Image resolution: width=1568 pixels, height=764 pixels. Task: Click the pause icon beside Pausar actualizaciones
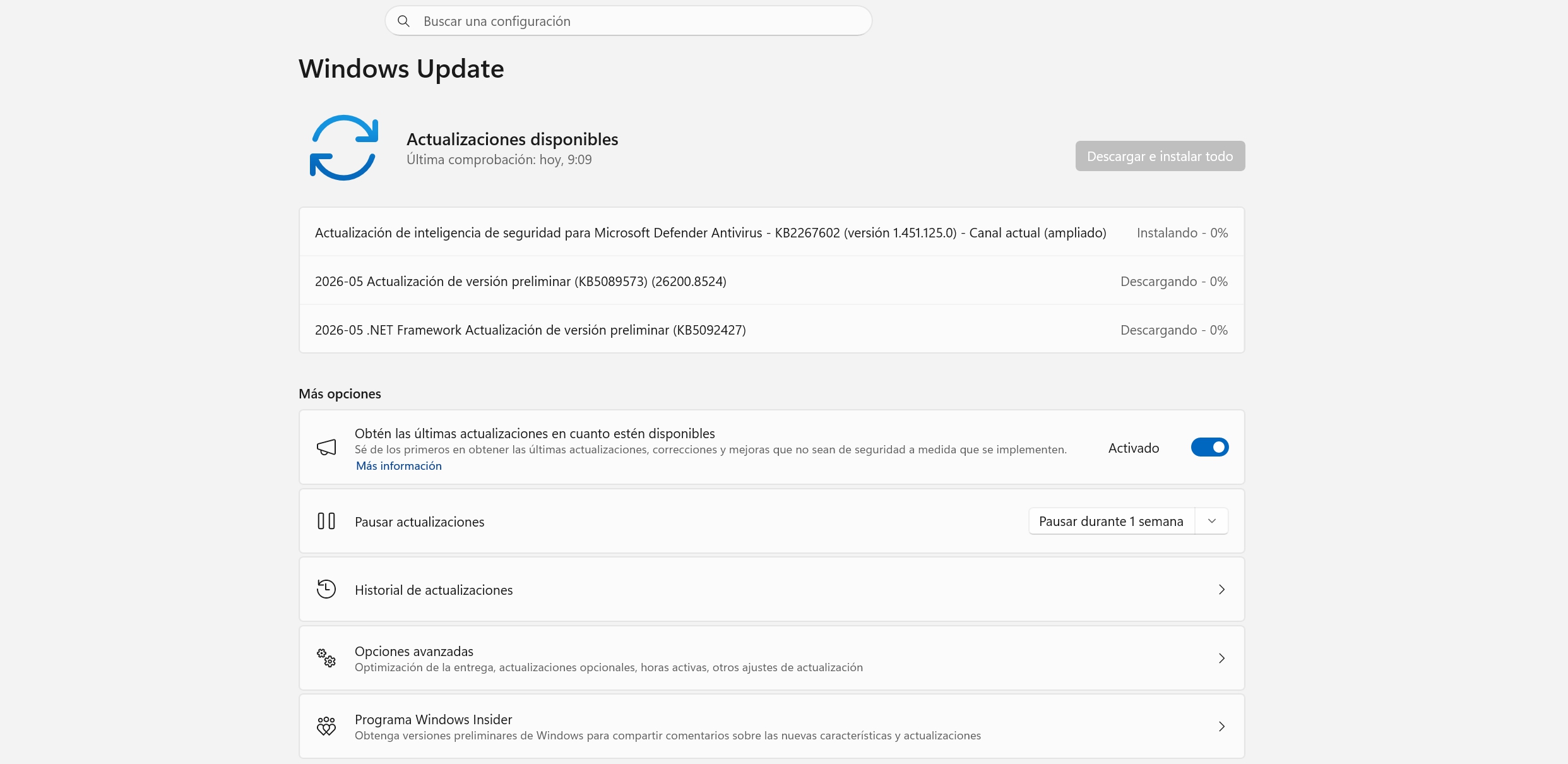click(326, 522)
